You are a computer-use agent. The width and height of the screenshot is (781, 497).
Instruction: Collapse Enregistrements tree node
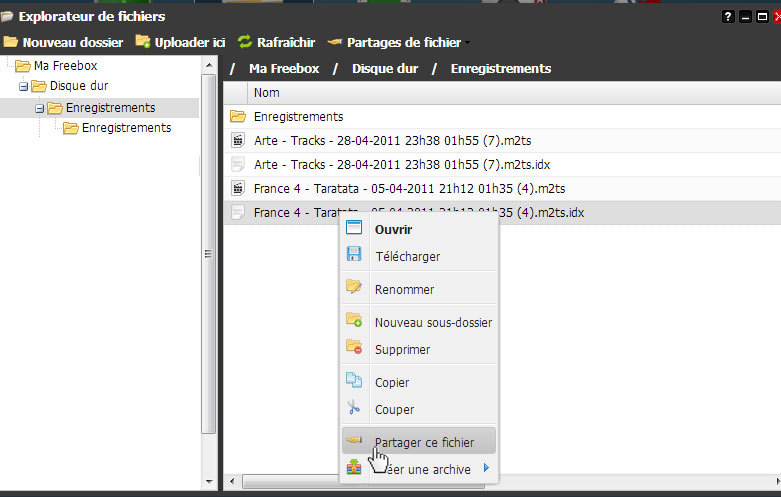(39, 108)
